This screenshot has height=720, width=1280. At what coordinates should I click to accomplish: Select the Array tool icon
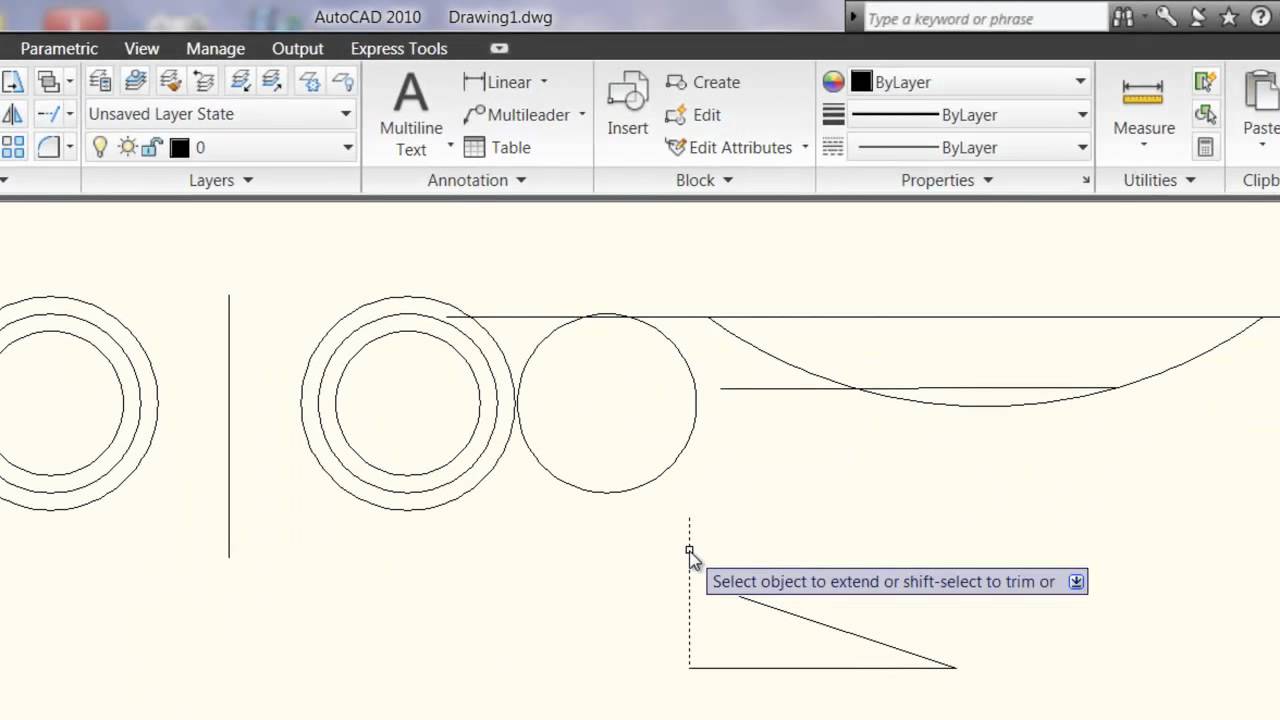coord(13,148)
